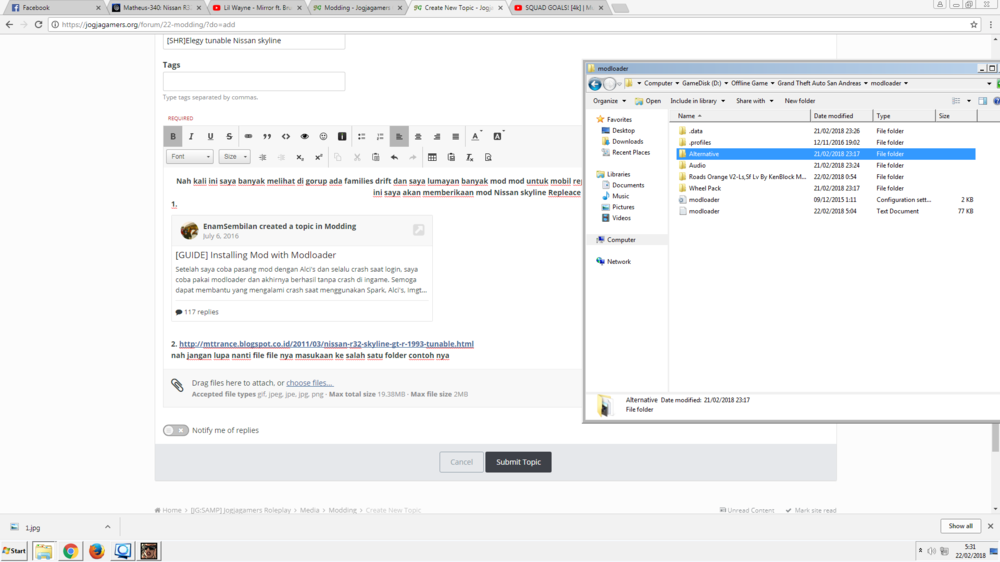Apply strikethrough formatting in the editor

coord(229,137)
